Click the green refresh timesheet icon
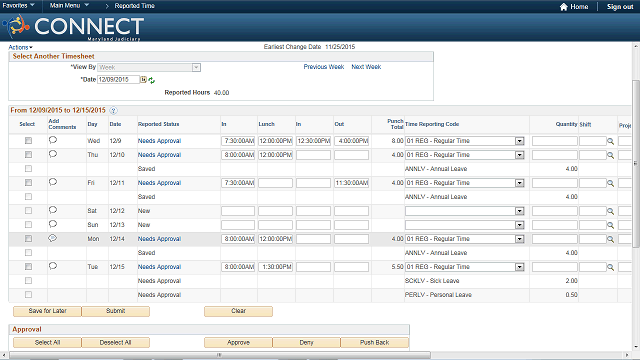 click(152, 80)
